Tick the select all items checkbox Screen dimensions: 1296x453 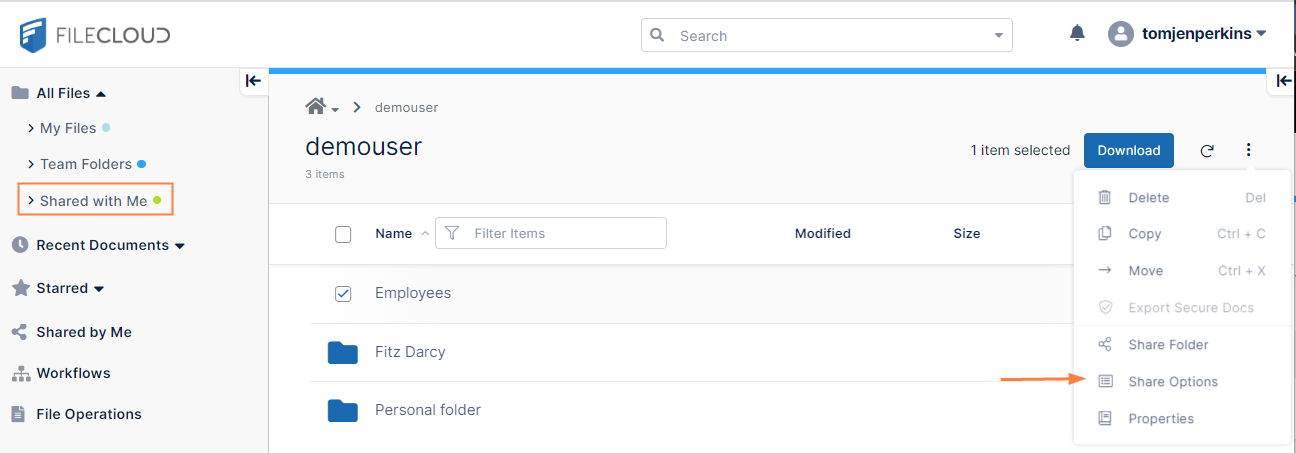click(x=343, y=234)
